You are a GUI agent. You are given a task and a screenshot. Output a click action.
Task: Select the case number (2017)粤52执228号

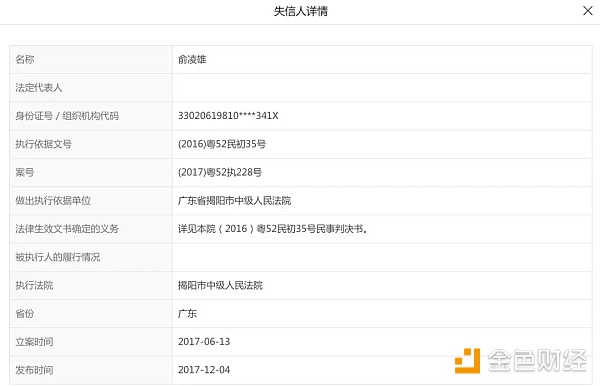[x=220, y=172]
